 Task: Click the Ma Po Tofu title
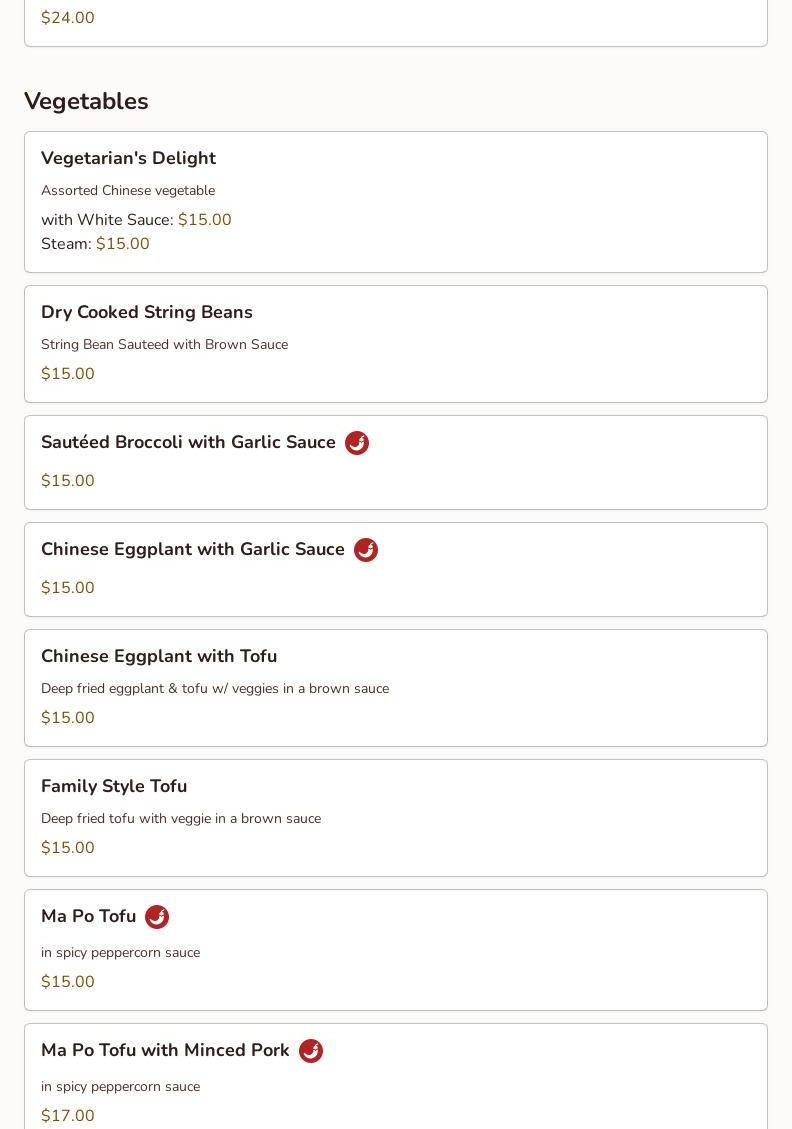pyautogui.click(x=88, y=916)
